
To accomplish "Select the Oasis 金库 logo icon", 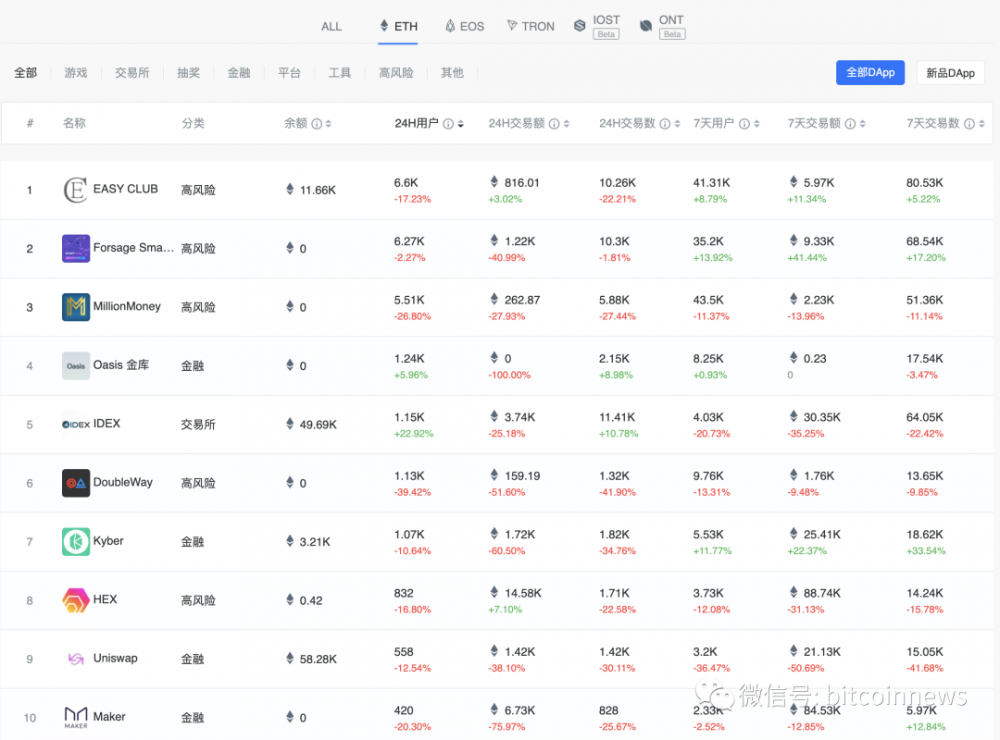I will pos(76,365).
